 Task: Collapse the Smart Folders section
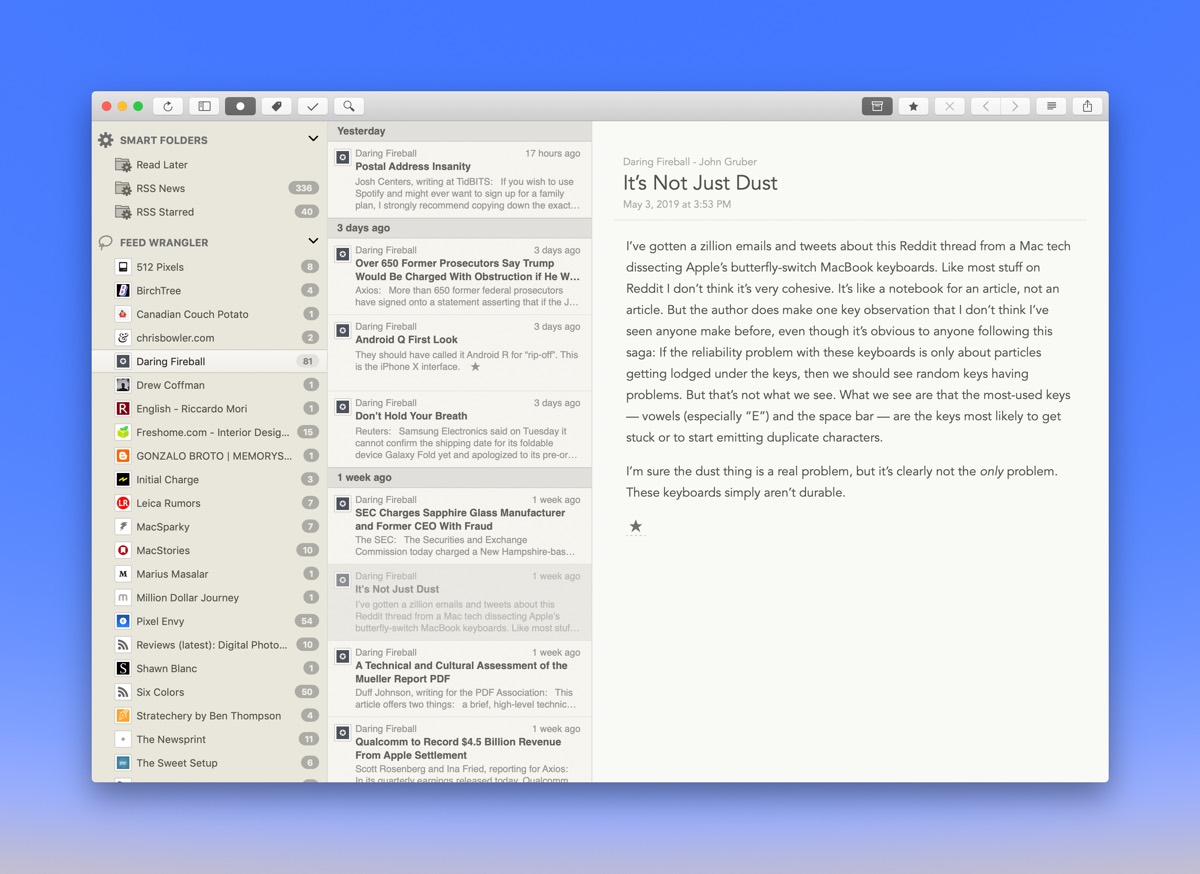pos(313,139)
